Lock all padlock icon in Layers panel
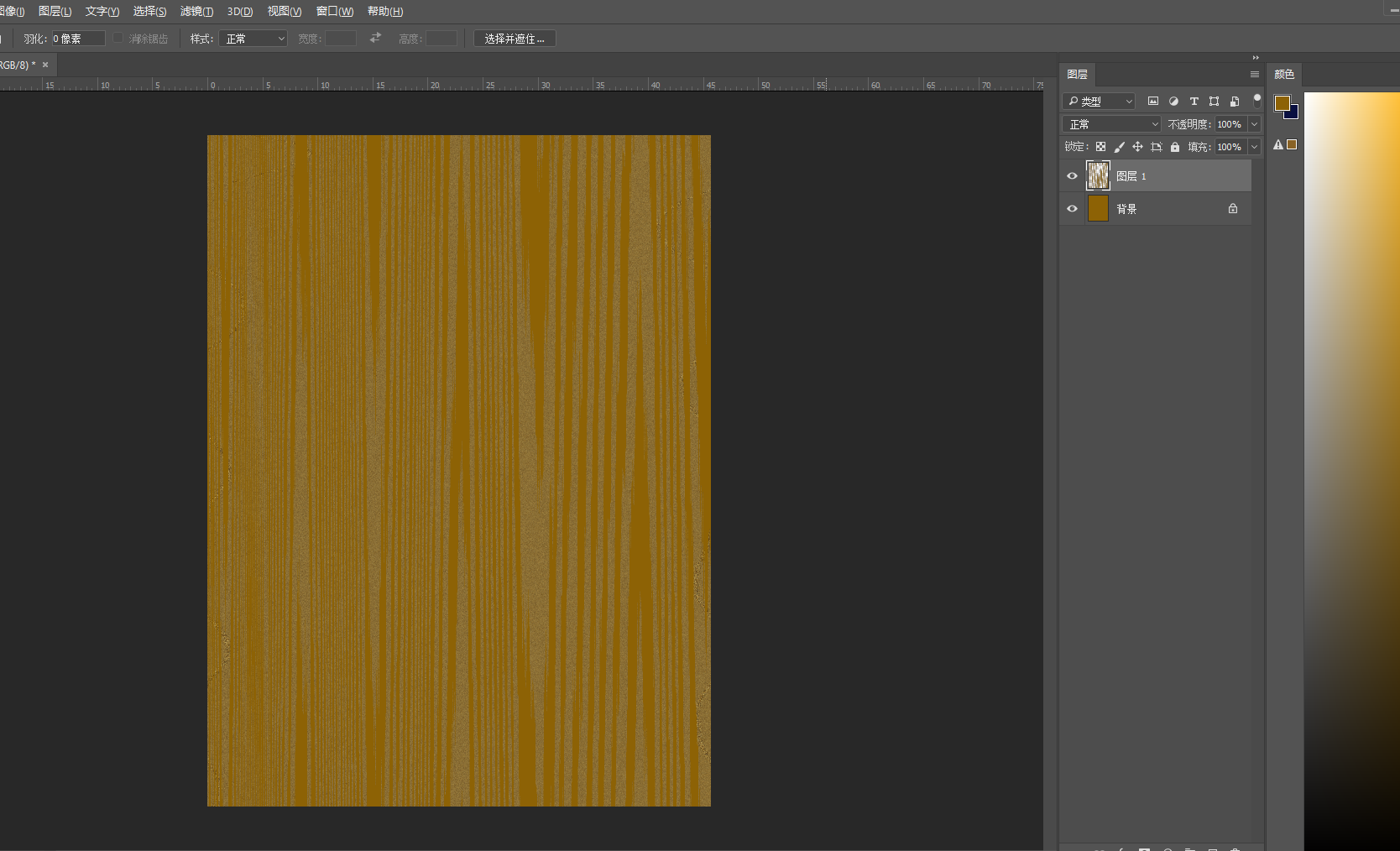 [1175, 147]
